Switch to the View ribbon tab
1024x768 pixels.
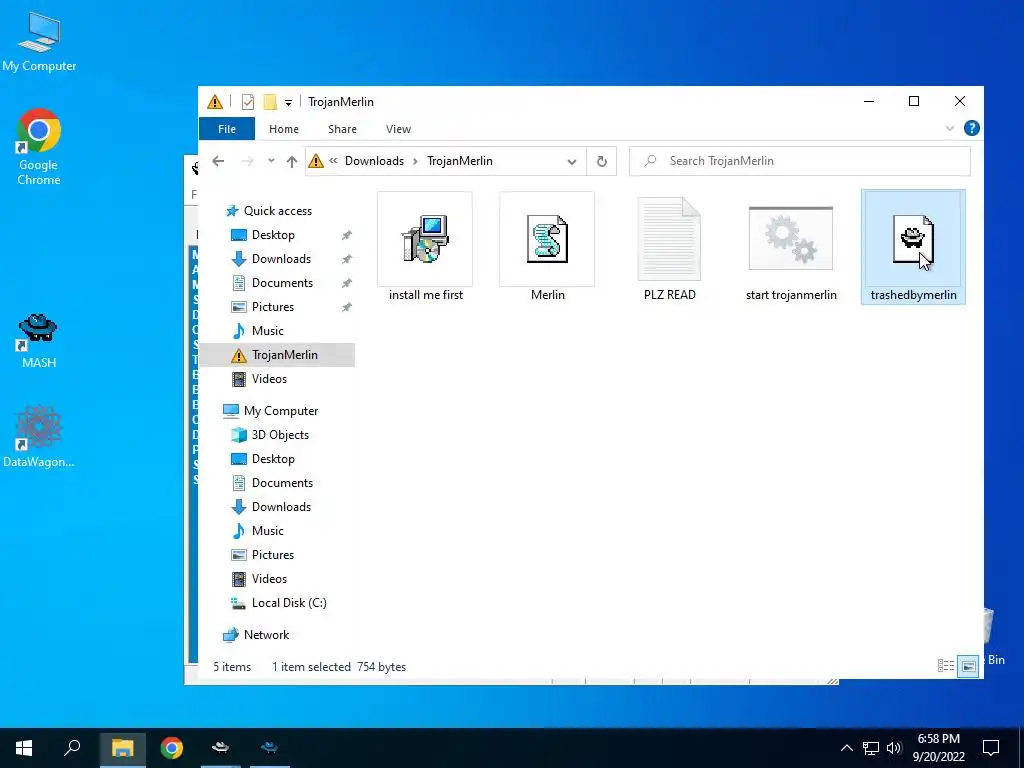(398, 129)
